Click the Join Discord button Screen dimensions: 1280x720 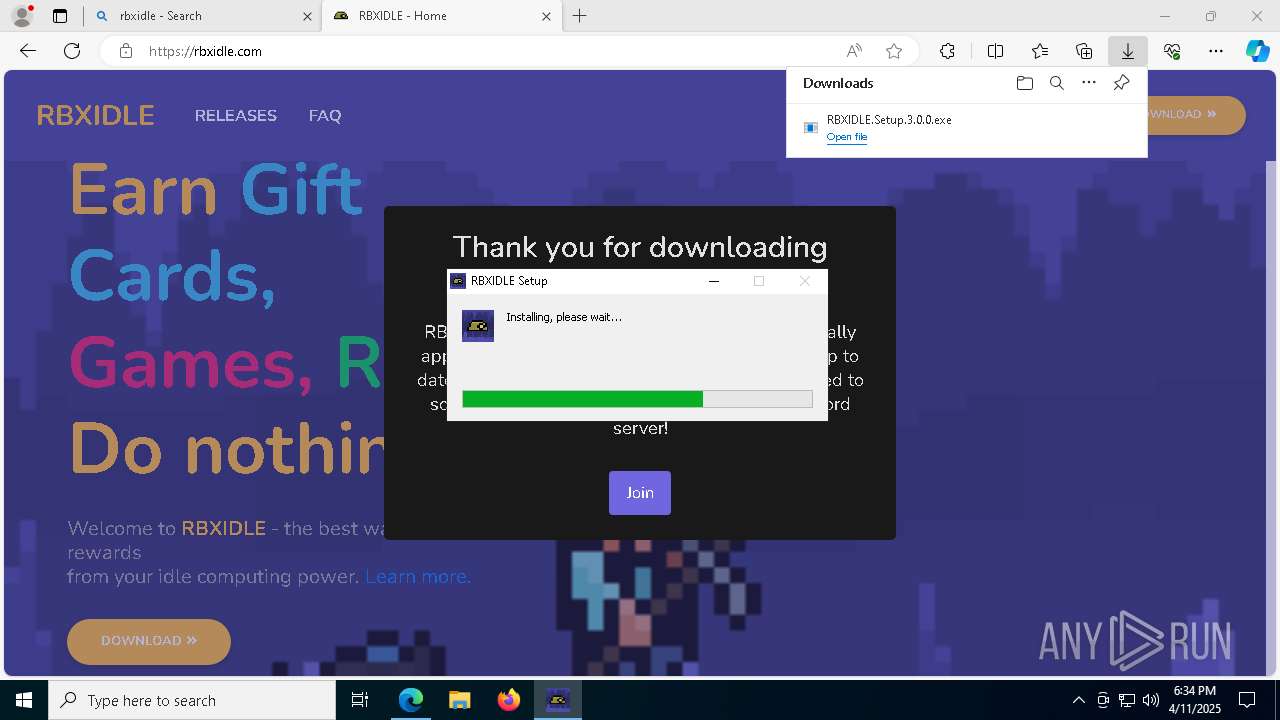(640, 493)
